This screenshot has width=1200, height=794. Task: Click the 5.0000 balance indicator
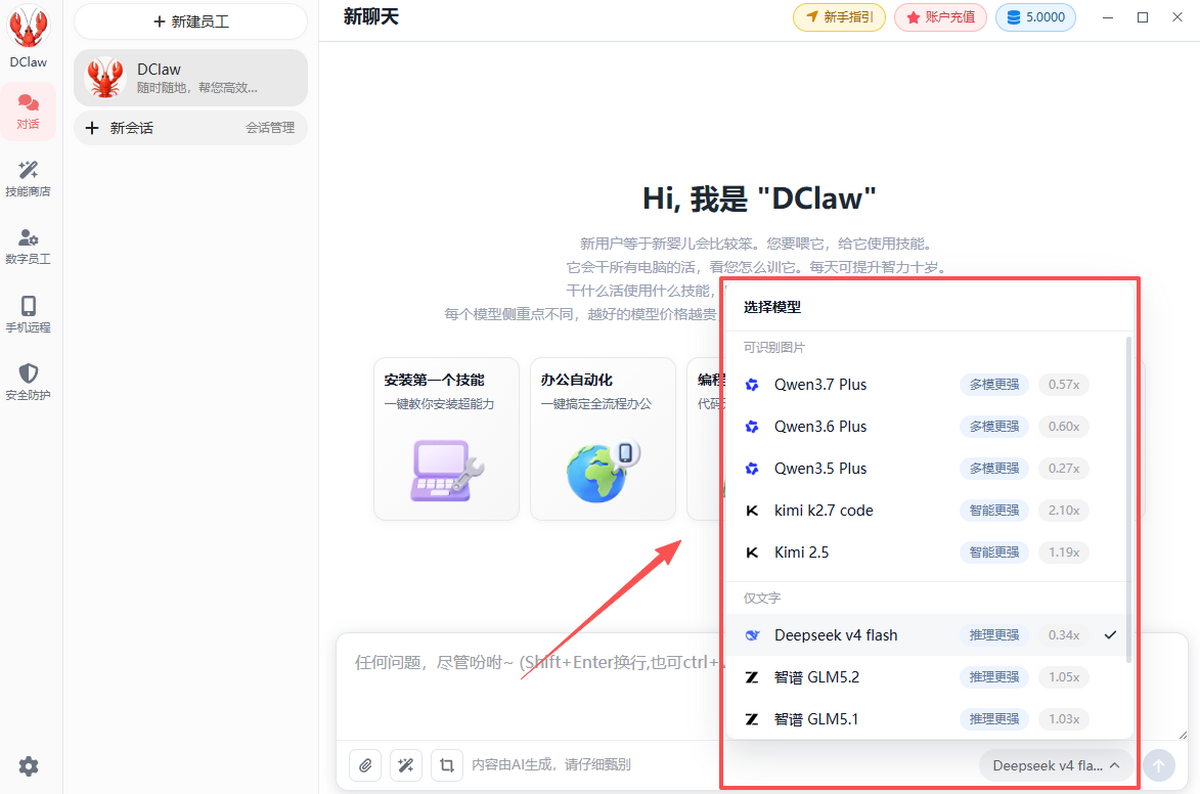pos(1036,17)
